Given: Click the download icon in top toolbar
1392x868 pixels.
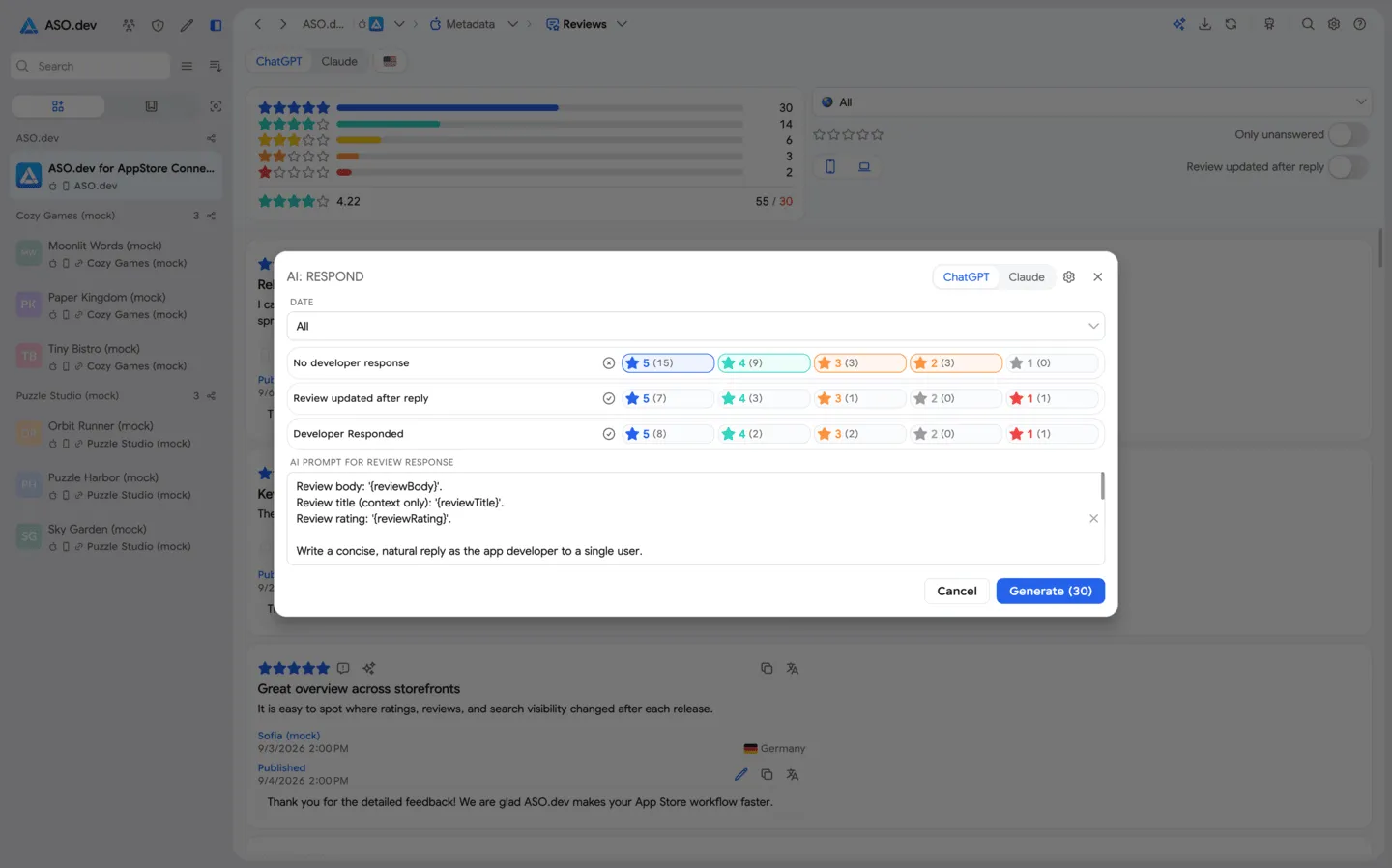Looking at the screenshot, I should [x=1204, y=24].
